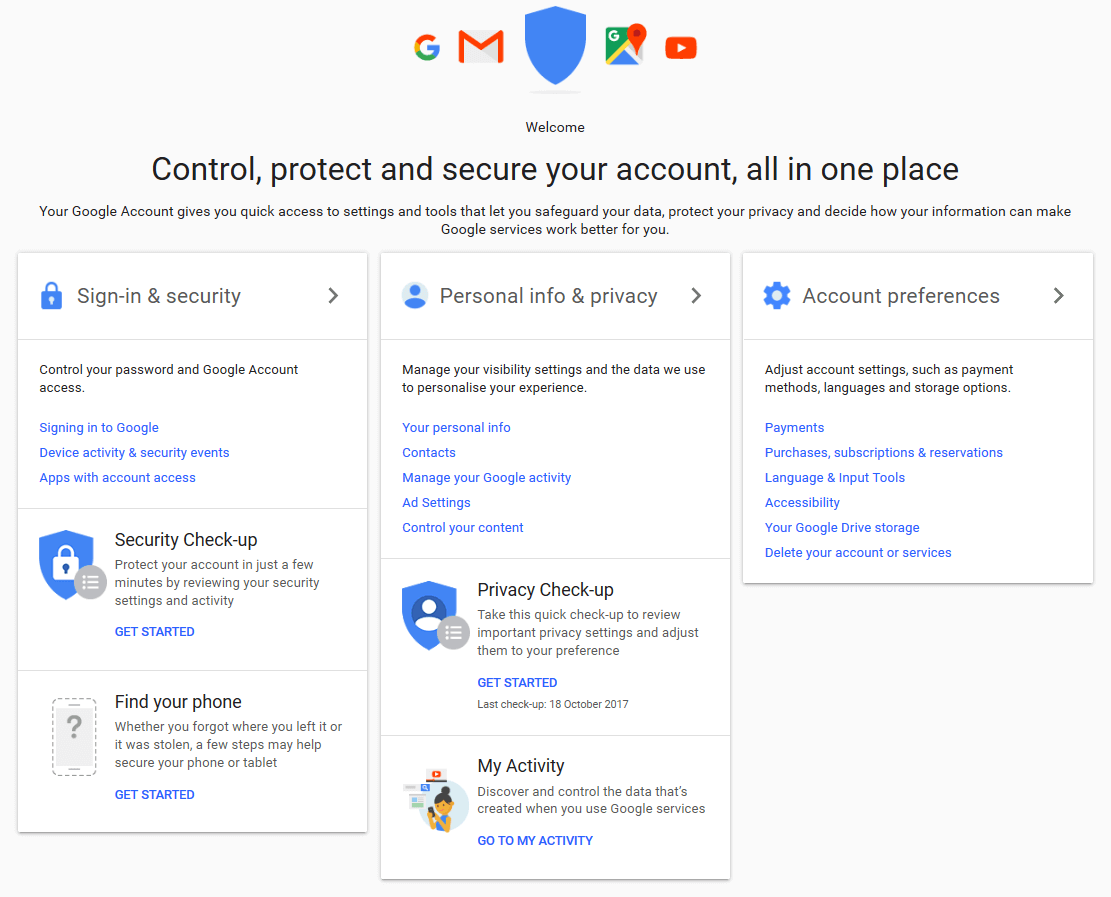Select Delete your account or services
The width and height of the screenshot is (1111, 897).
[x=858, y=553]
